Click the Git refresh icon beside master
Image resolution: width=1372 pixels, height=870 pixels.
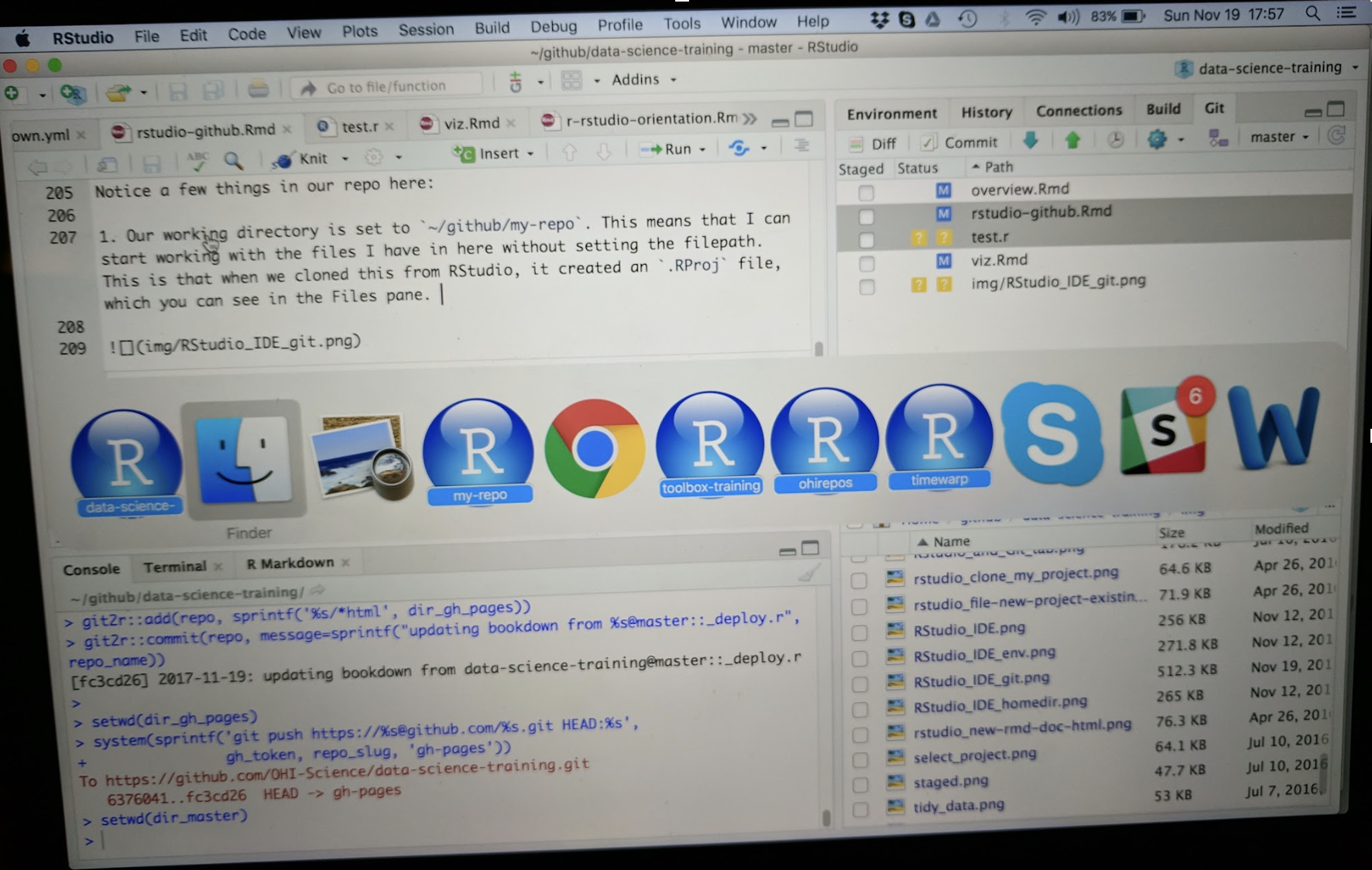click(x=1336, y=136)
